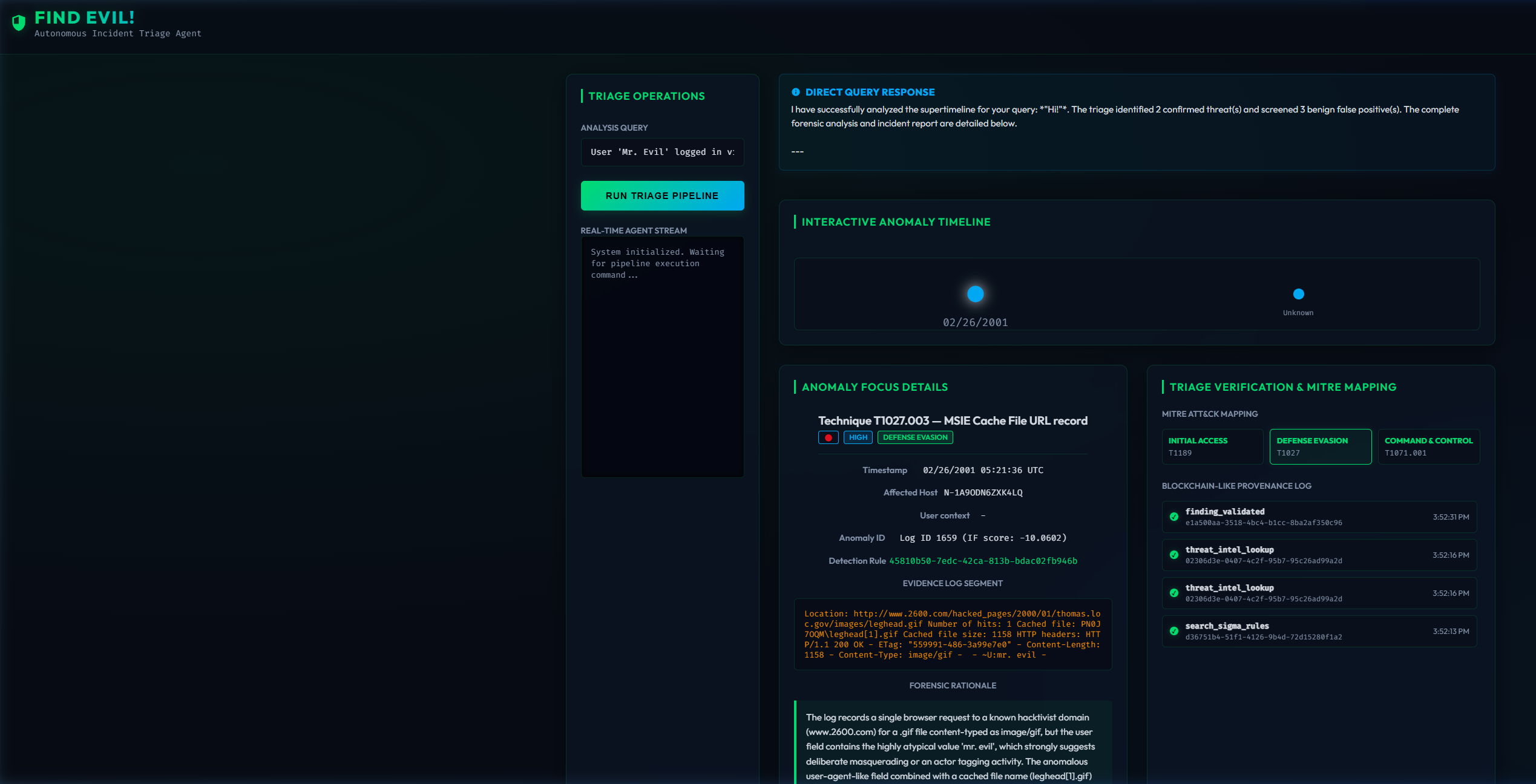Click the Triage Operations heading
The image size is (1536, 784).
point(646,96)
